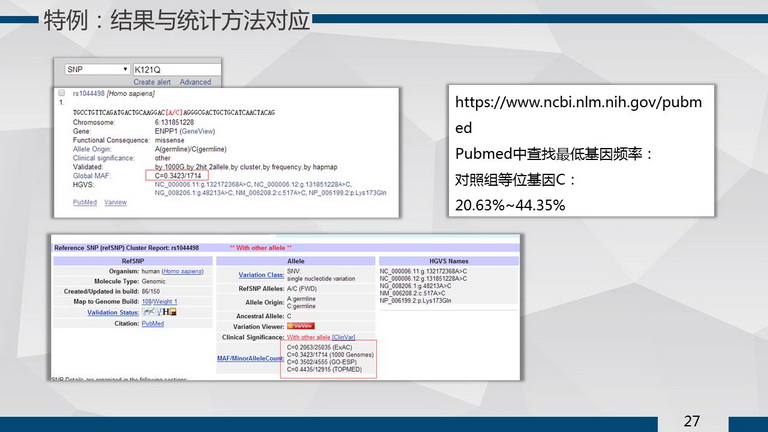Tick the checkbox beside result rs1044498
This screenshot has width=768, height=432.
point(62,93)
